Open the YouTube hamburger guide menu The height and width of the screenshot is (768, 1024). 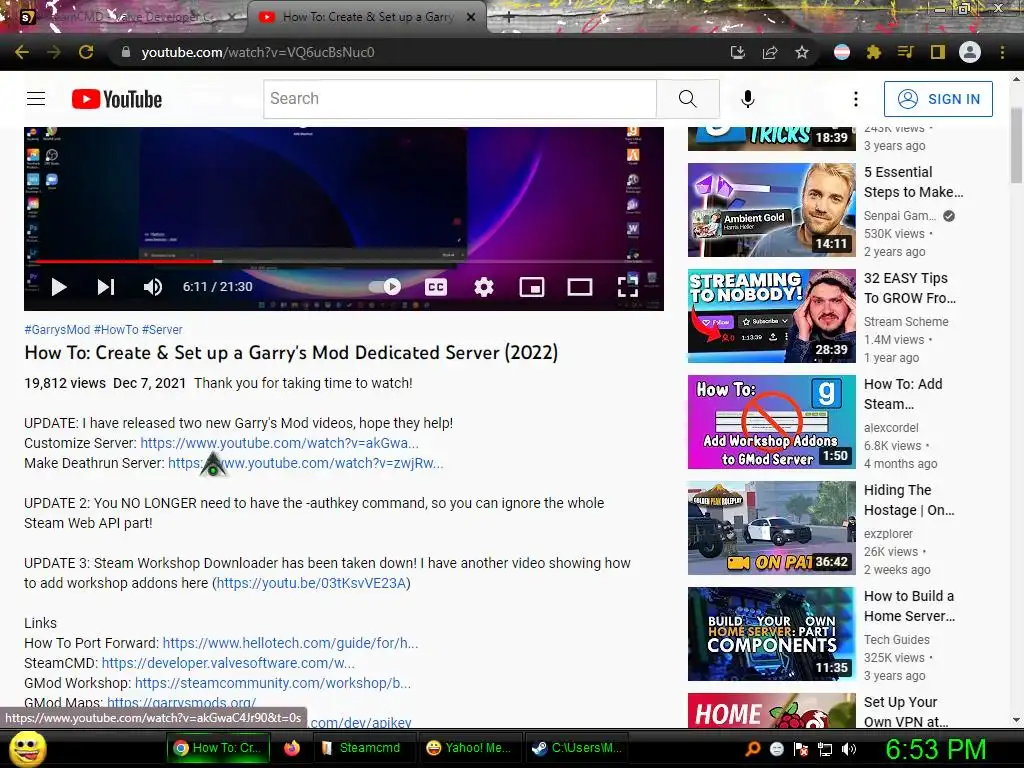click(x=36, y=99)
